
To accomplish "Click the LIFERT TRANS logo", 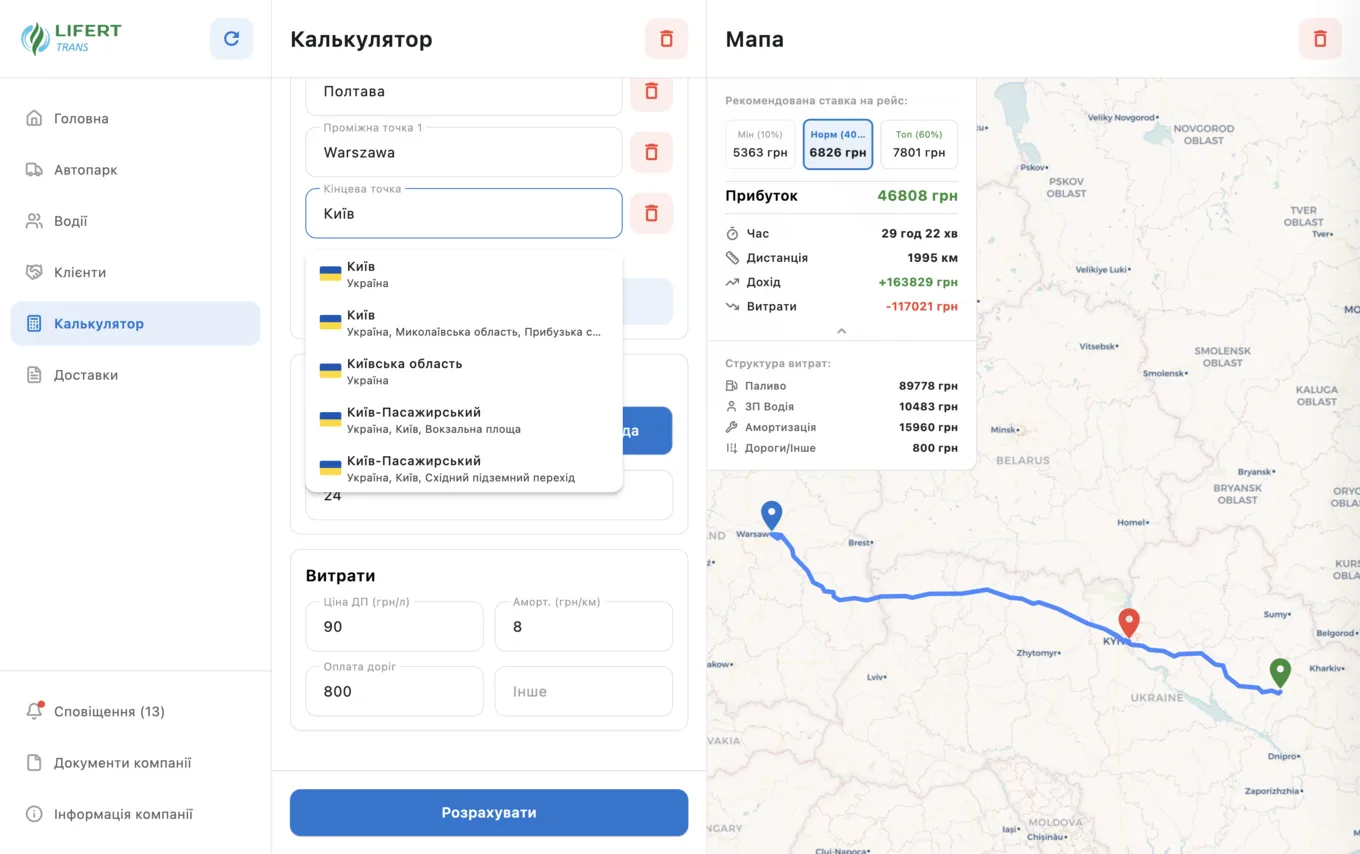I will coord(71,39).
